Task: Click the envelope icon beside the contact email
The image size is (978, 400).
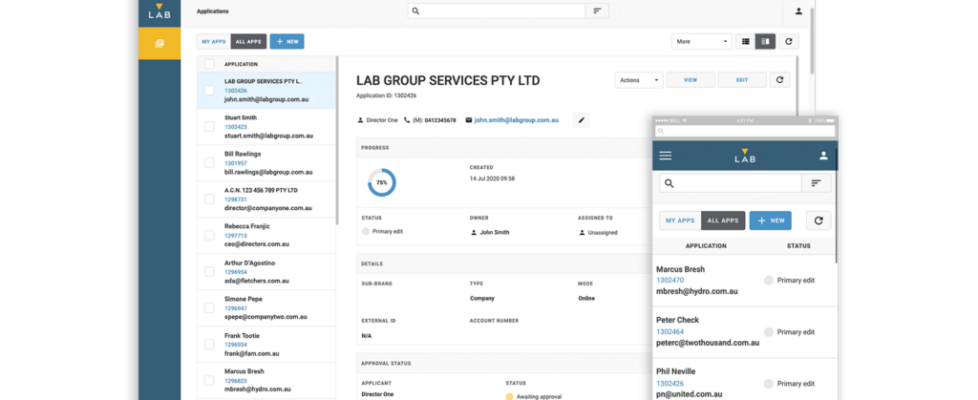Action: (x=469, y=120)
